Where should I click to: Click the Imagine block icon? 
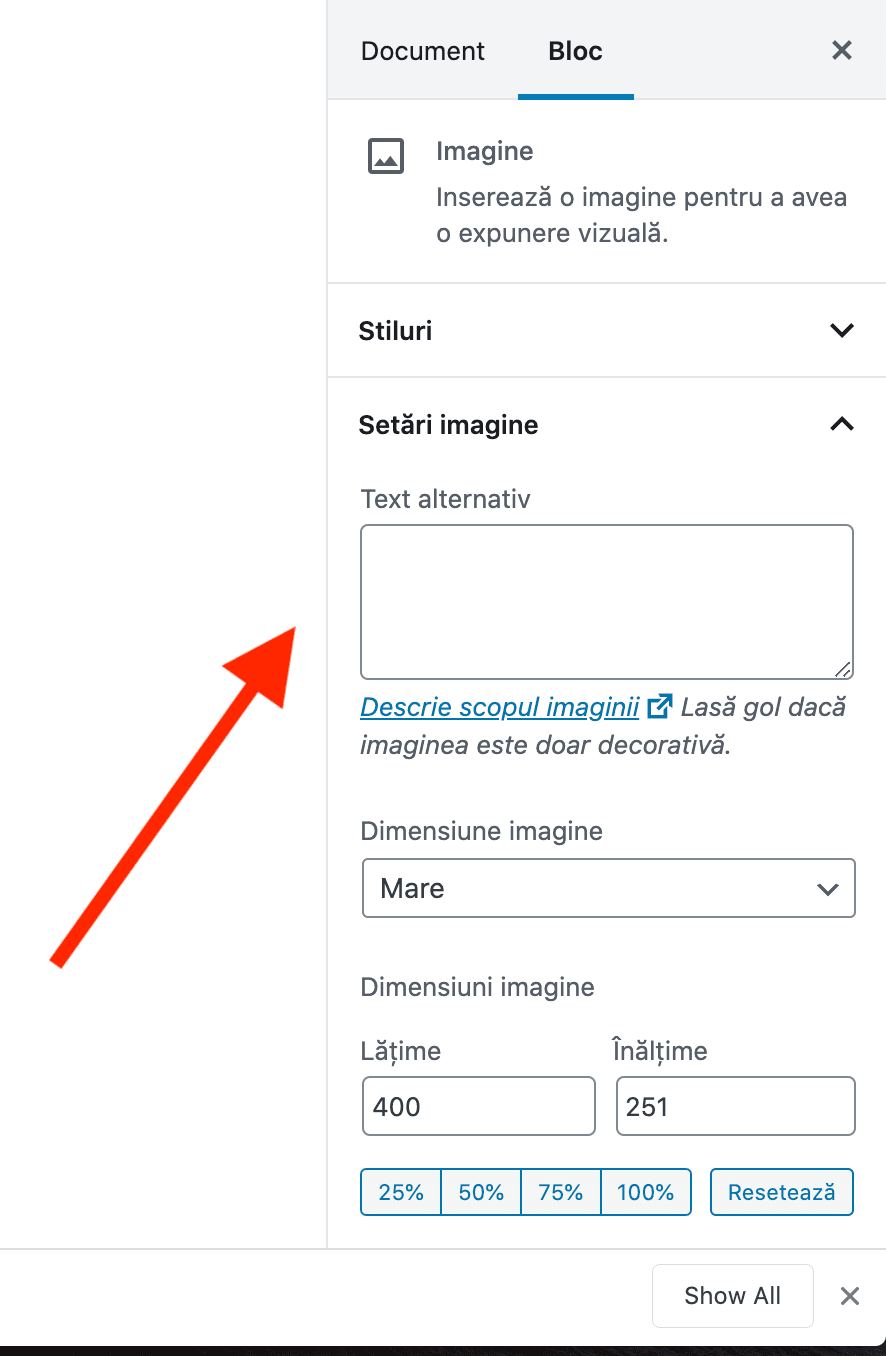(386, 156)
